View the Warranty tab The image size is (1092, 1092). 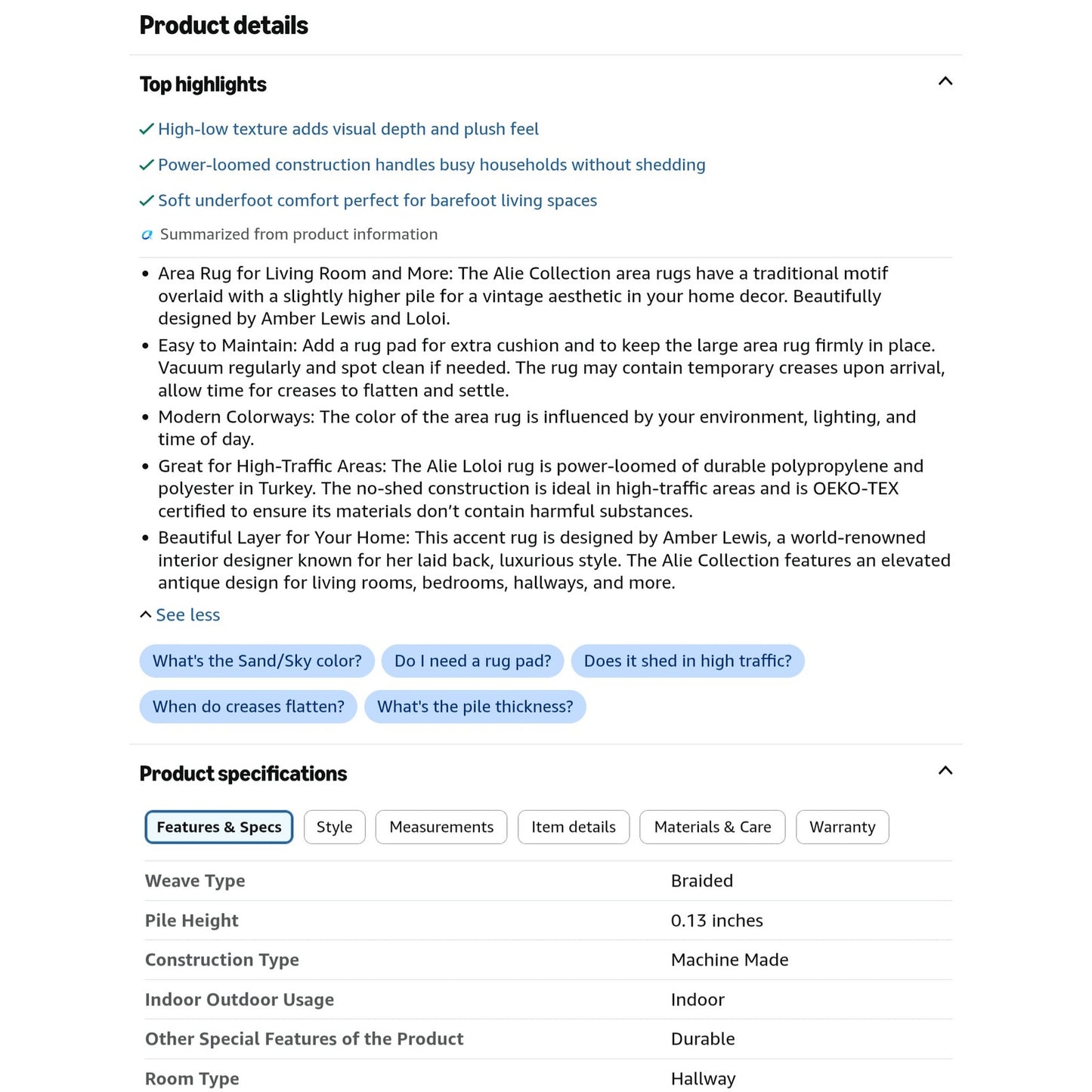[x=843, y=827]
